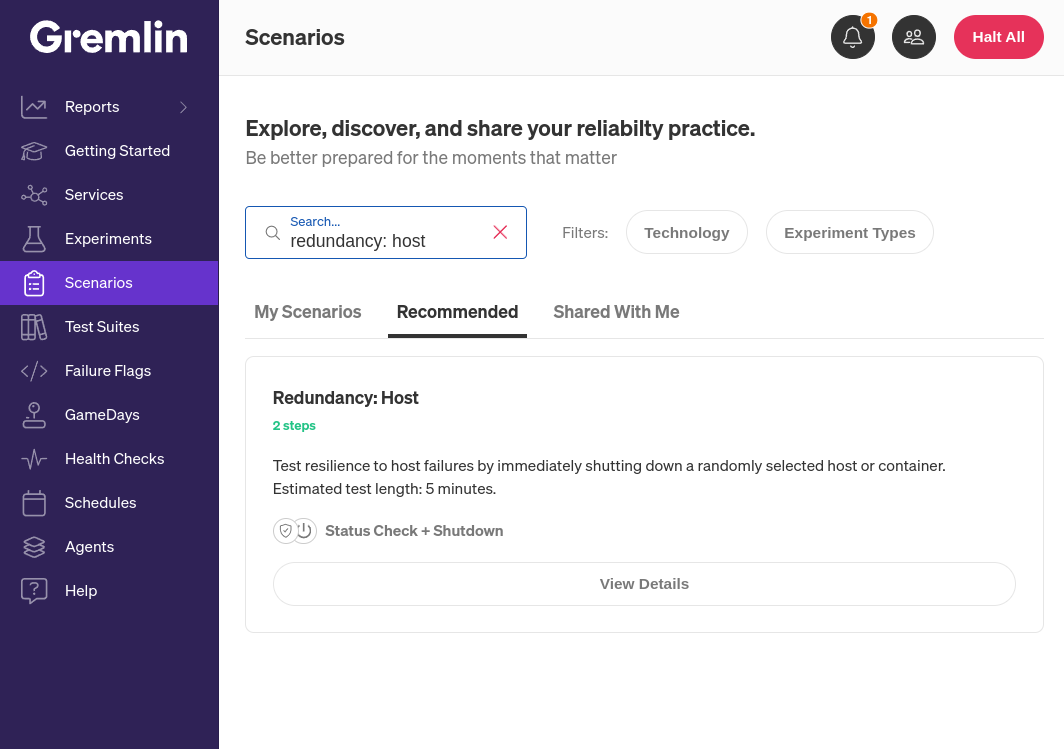
Task: Open notifications bell icon
Action: coord(853,37)
